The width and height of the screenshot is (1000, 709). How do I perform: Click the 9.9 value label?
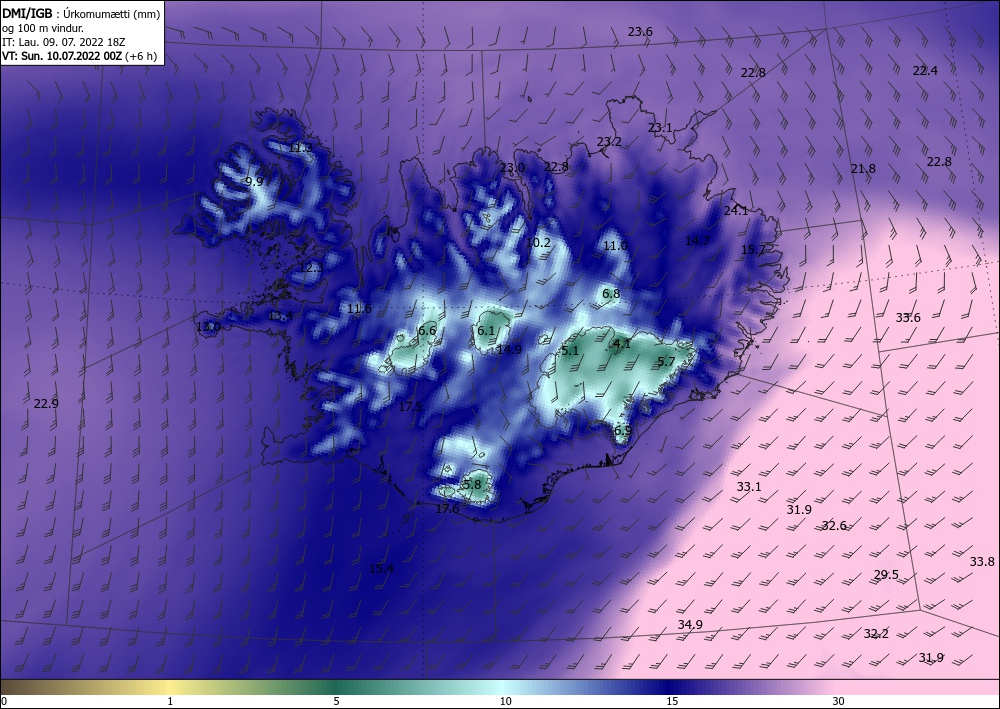[x=254, y=181]
